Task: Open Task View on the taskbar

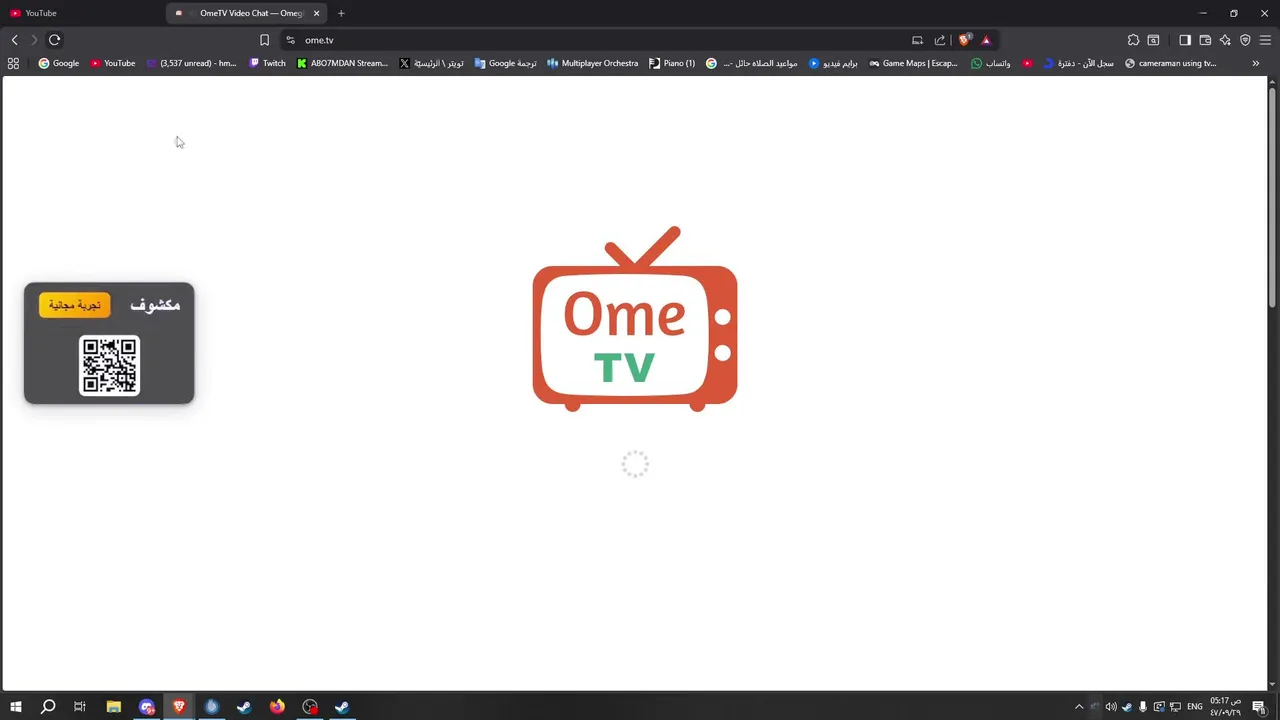Action: click(80, 707)
